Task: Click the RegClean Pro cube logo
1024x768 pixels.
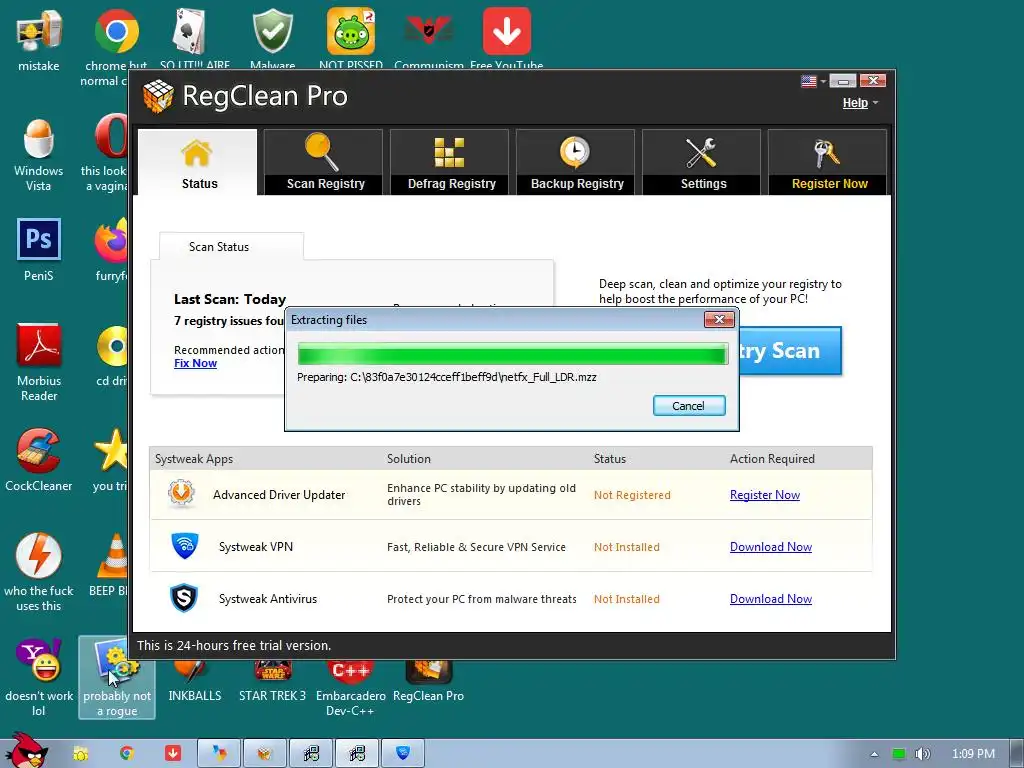Action: pos(158,96)
